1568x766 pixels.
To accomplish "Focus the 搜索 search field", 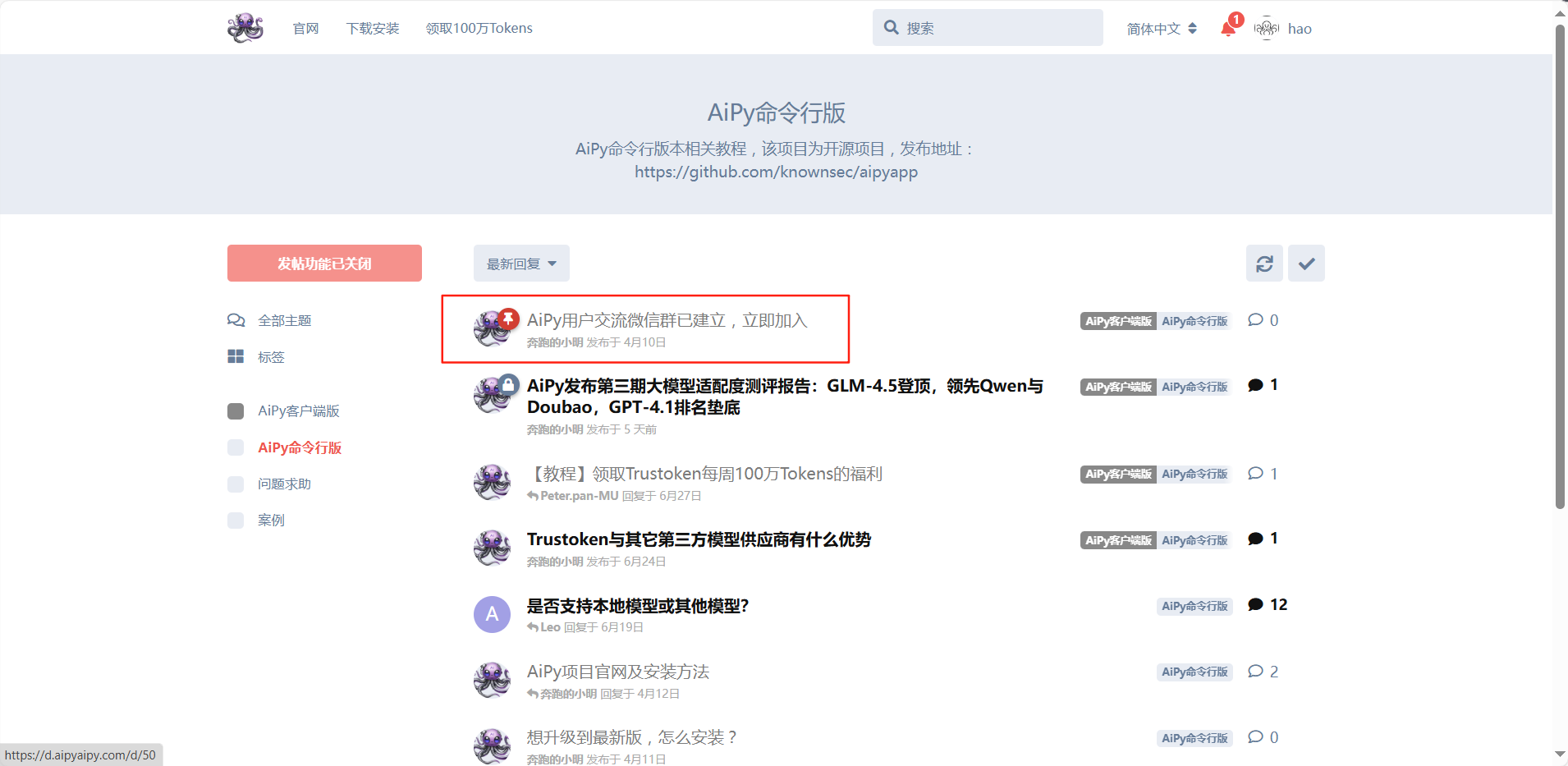I will pyautogui.click(x=988, y=28).
